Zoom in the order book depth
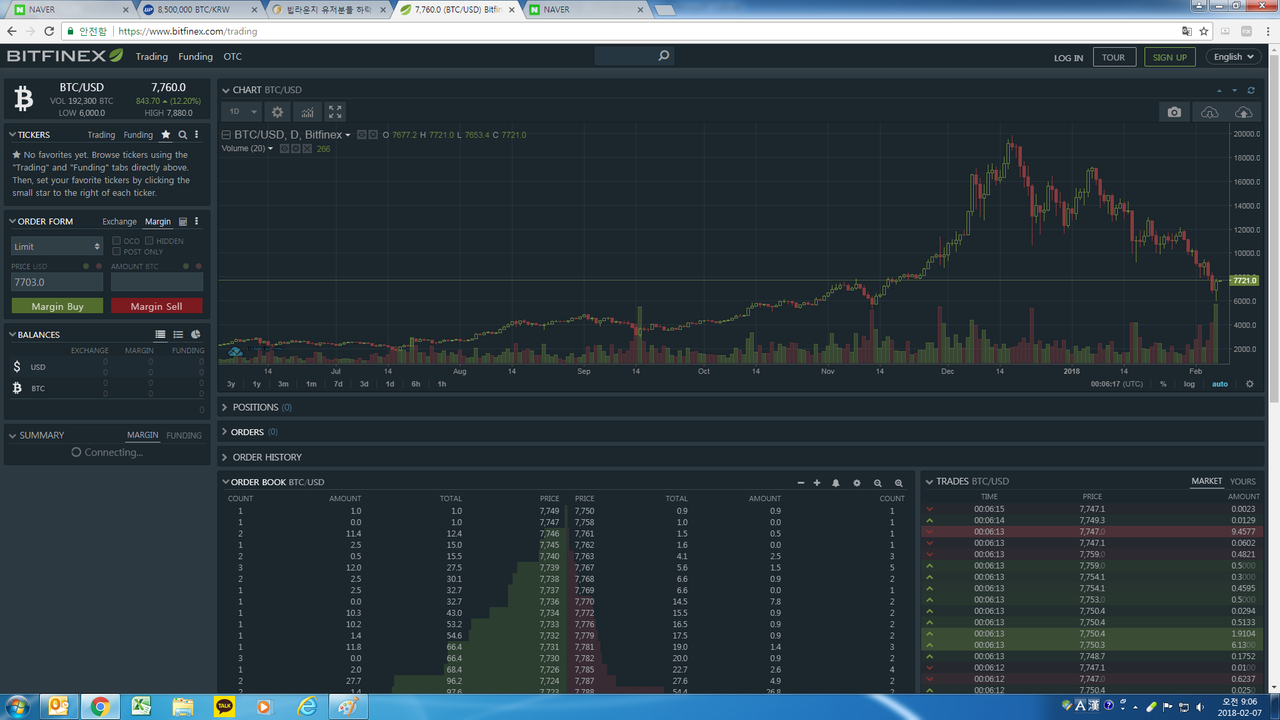Viewport: 1280px width, 720px height. click(x=899, y=482)
